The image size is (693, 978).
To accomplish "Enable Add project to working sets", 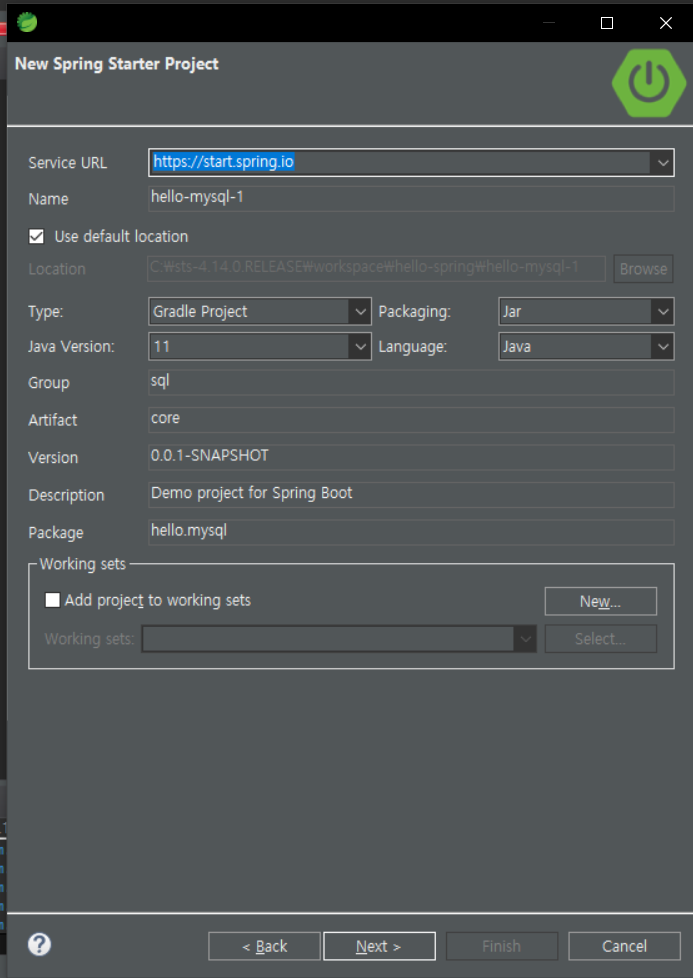I will click(x=52, y=600).
